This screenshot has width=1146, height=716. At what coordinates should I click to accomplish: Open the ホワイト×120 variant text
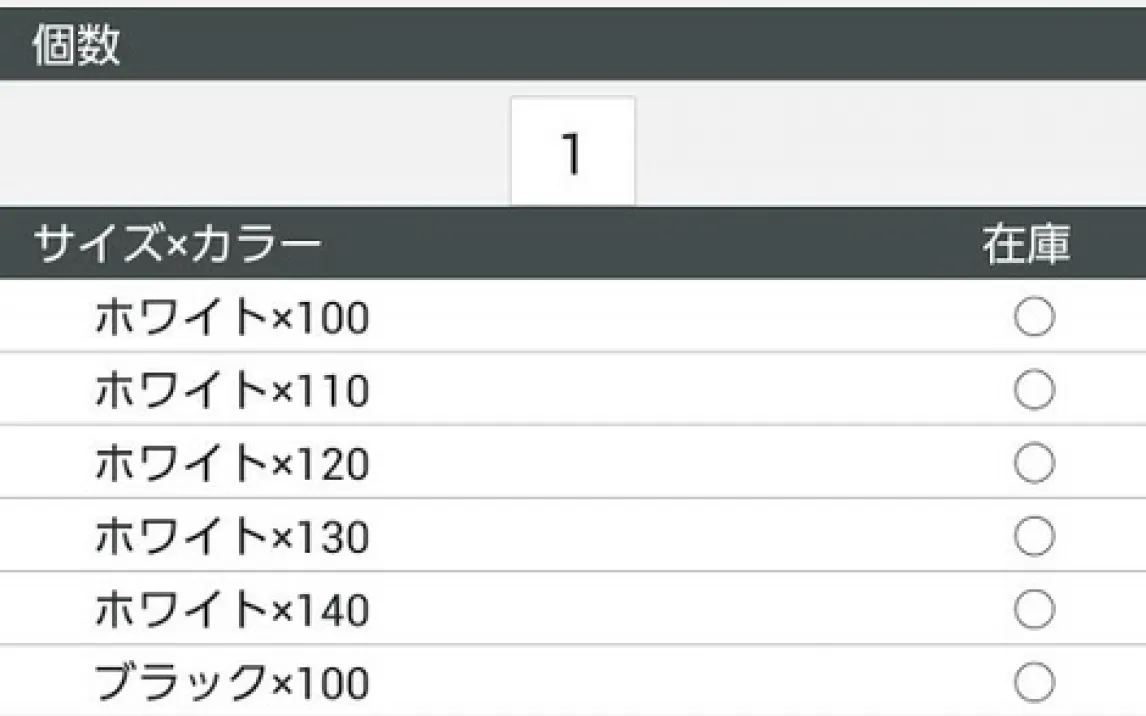(232, 464)
